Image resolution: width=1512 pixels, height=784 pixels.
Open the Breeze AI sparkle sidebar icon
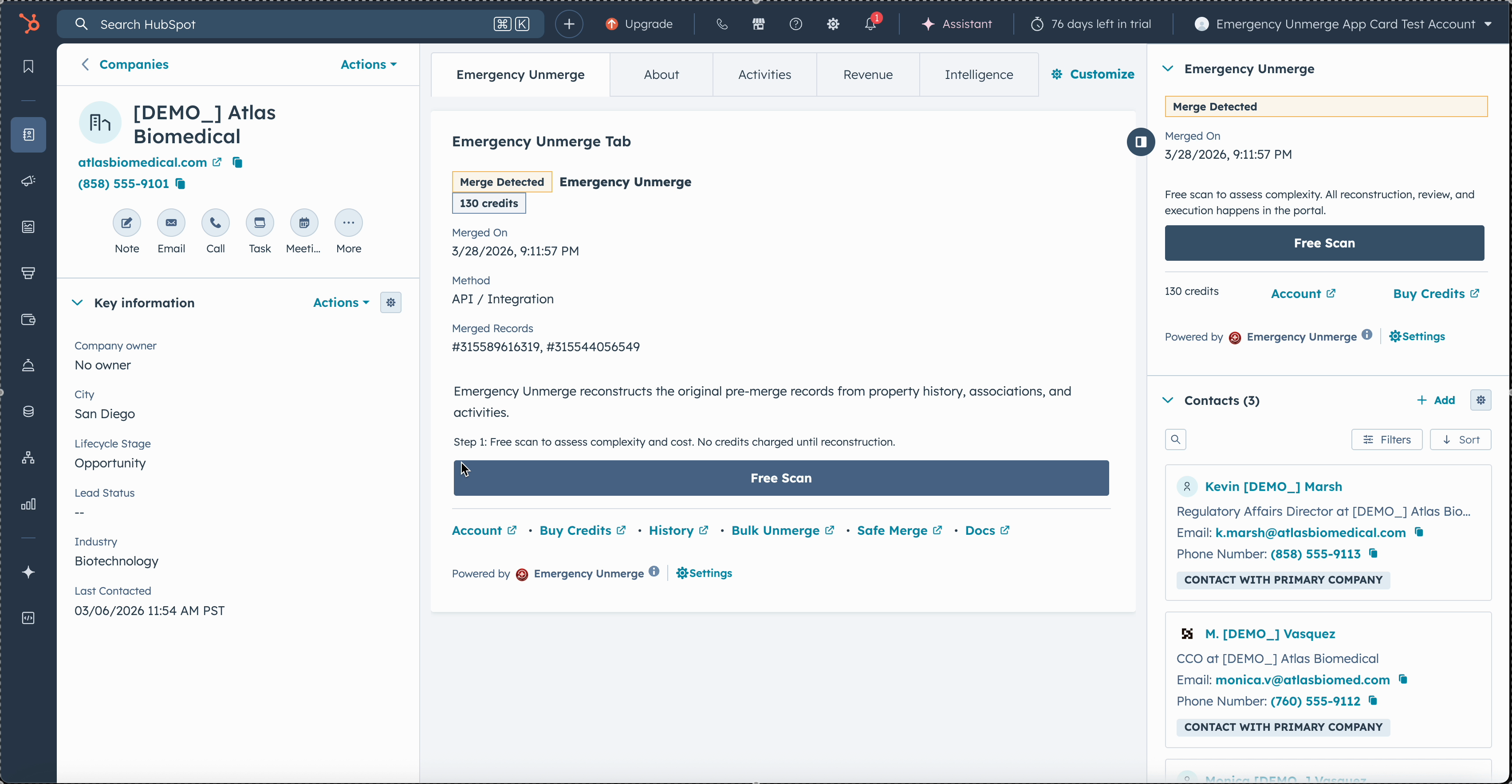[x=28, y=572]
